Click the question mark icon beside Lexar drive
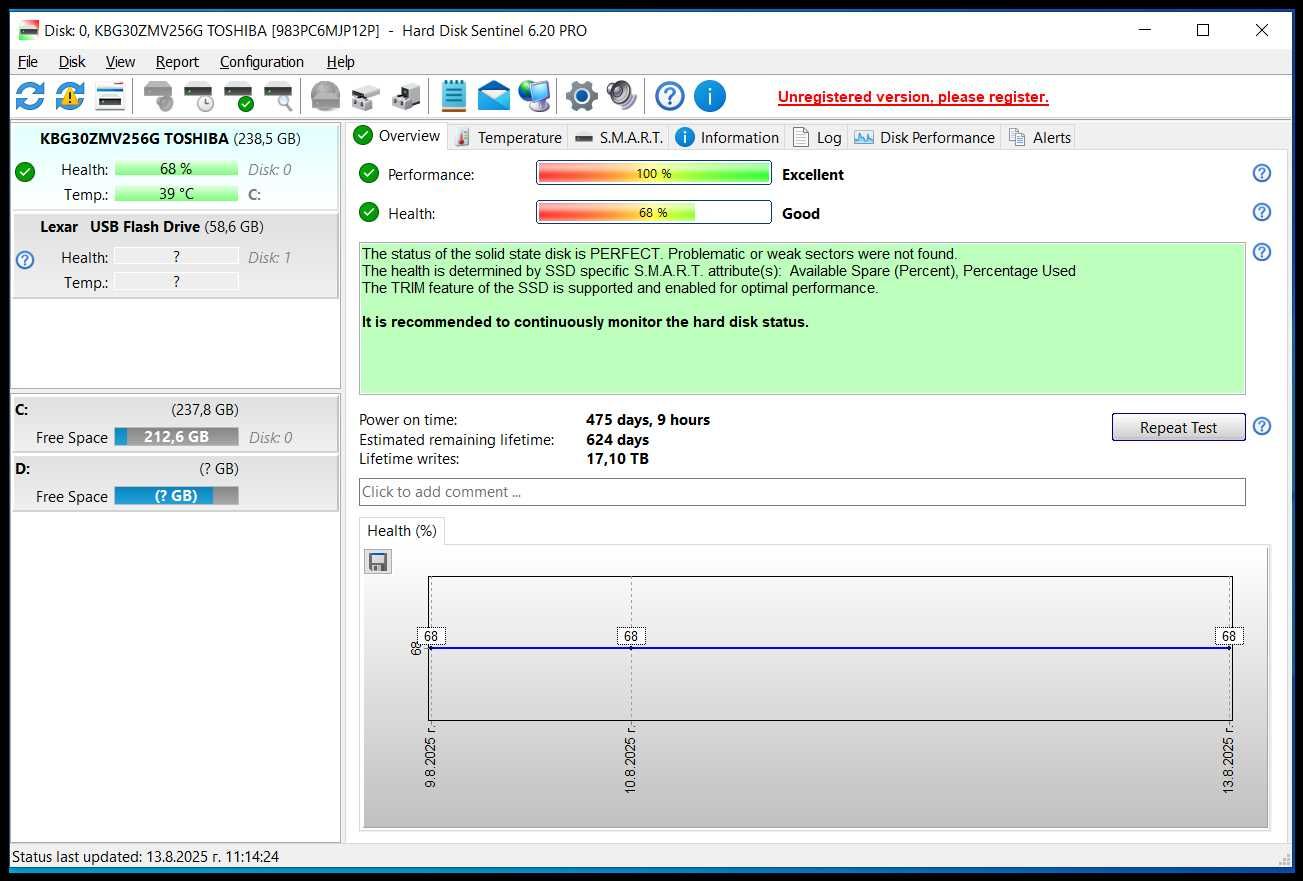Image resolution: width=1303 pixels, height=881 pixels. [x=25, y=260]
